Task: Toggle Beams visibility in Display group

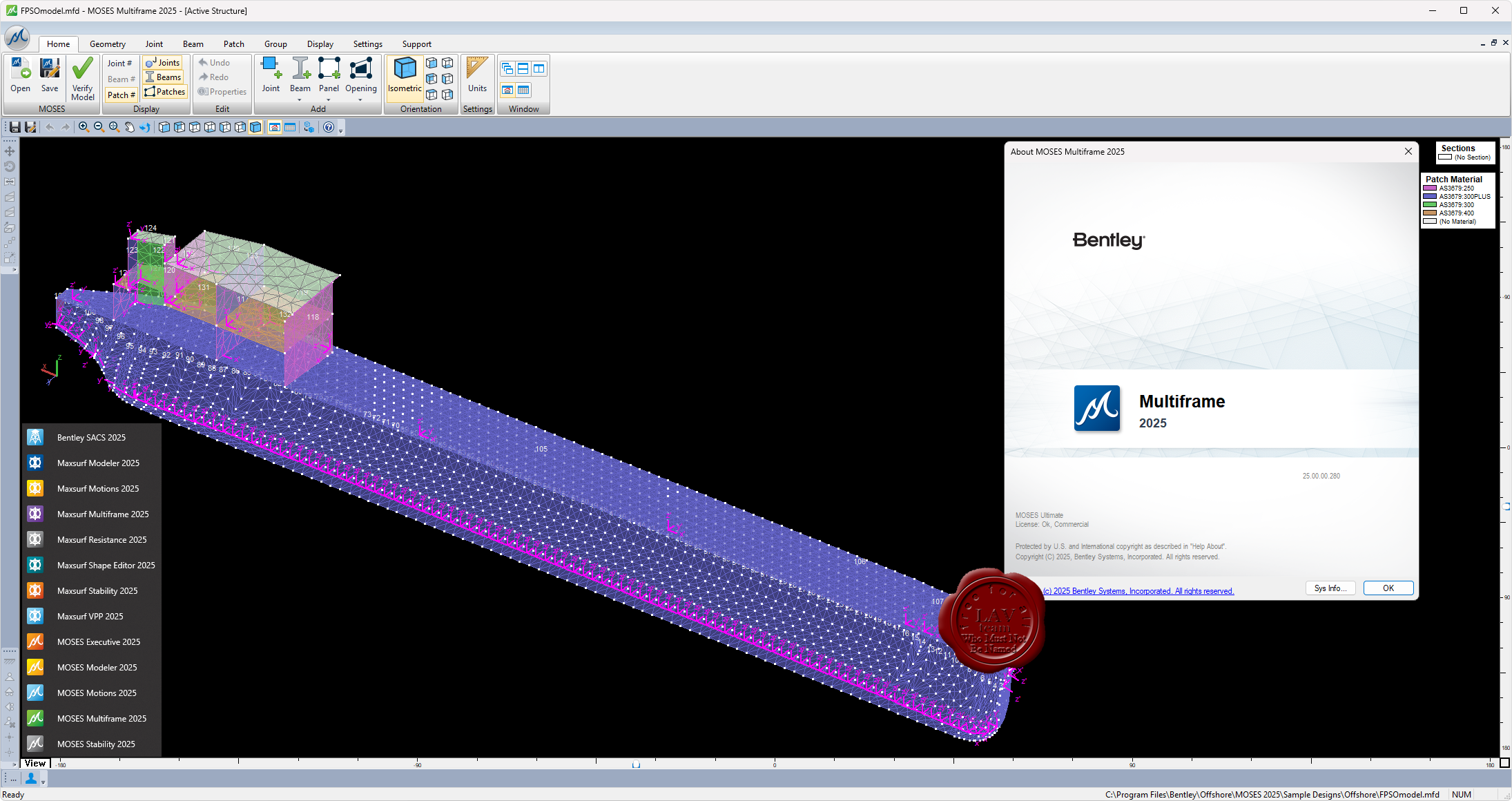Action: (x=163, y=77)
